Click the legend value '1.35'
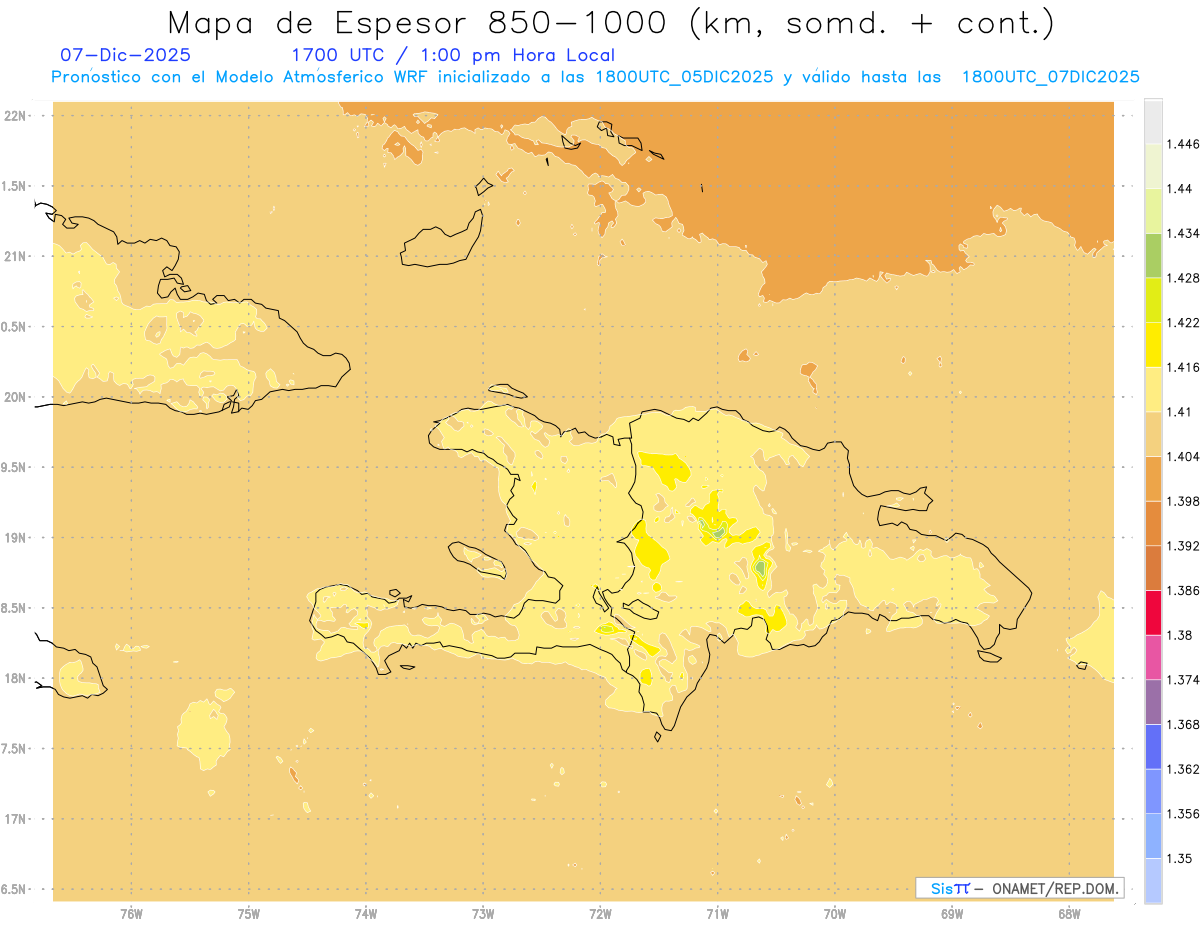 1180,859
